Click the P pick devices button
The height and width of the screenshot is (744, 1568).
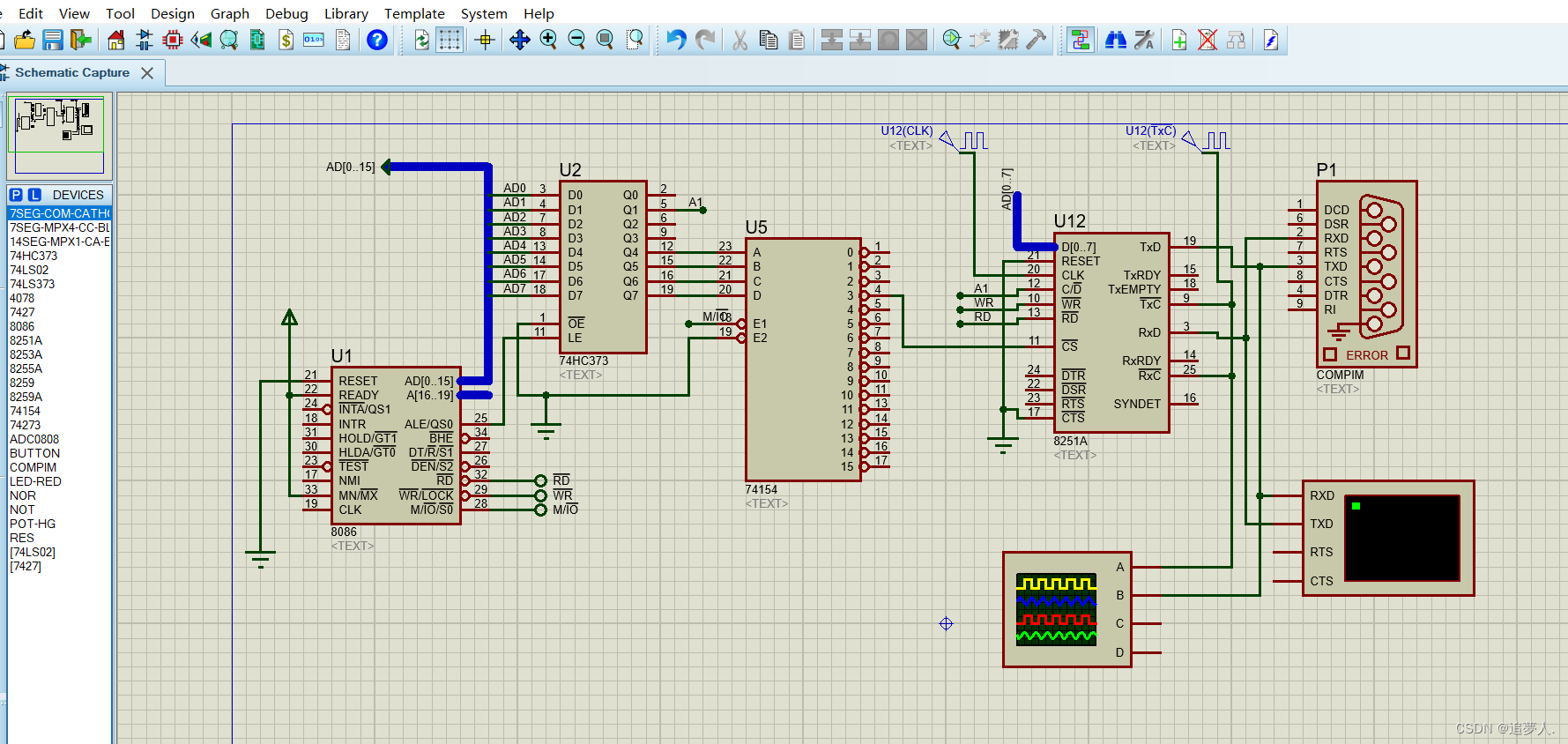(16, 195)
